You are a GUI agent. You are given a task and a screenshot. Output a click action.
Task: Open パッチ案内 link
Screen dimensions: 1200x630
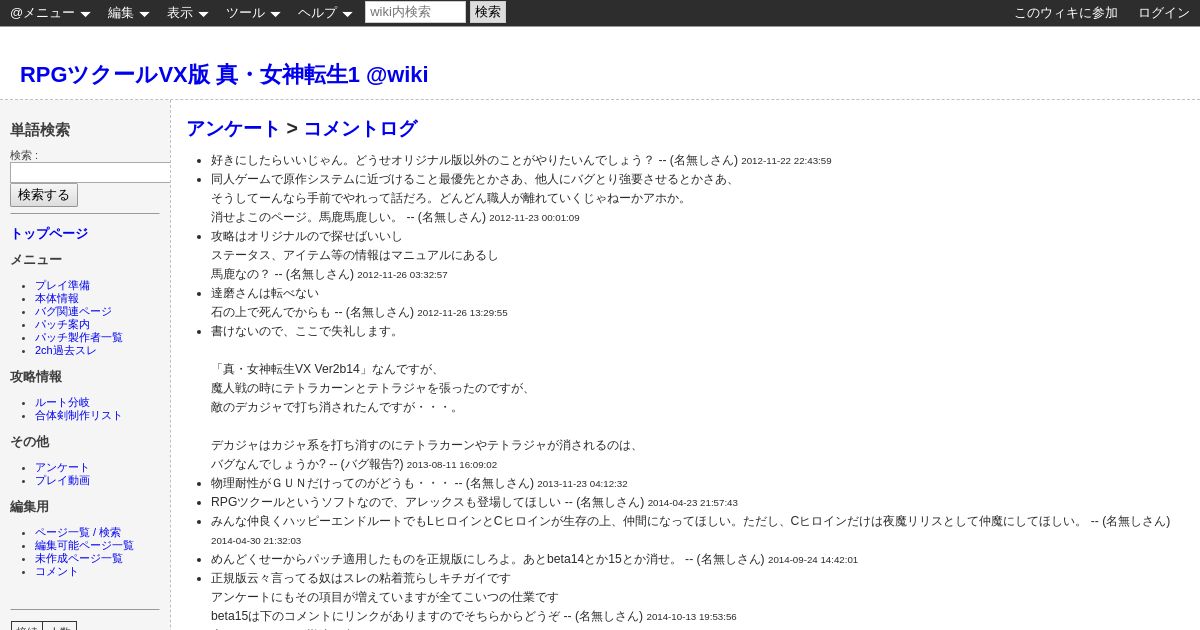click(x=62, y=324)
